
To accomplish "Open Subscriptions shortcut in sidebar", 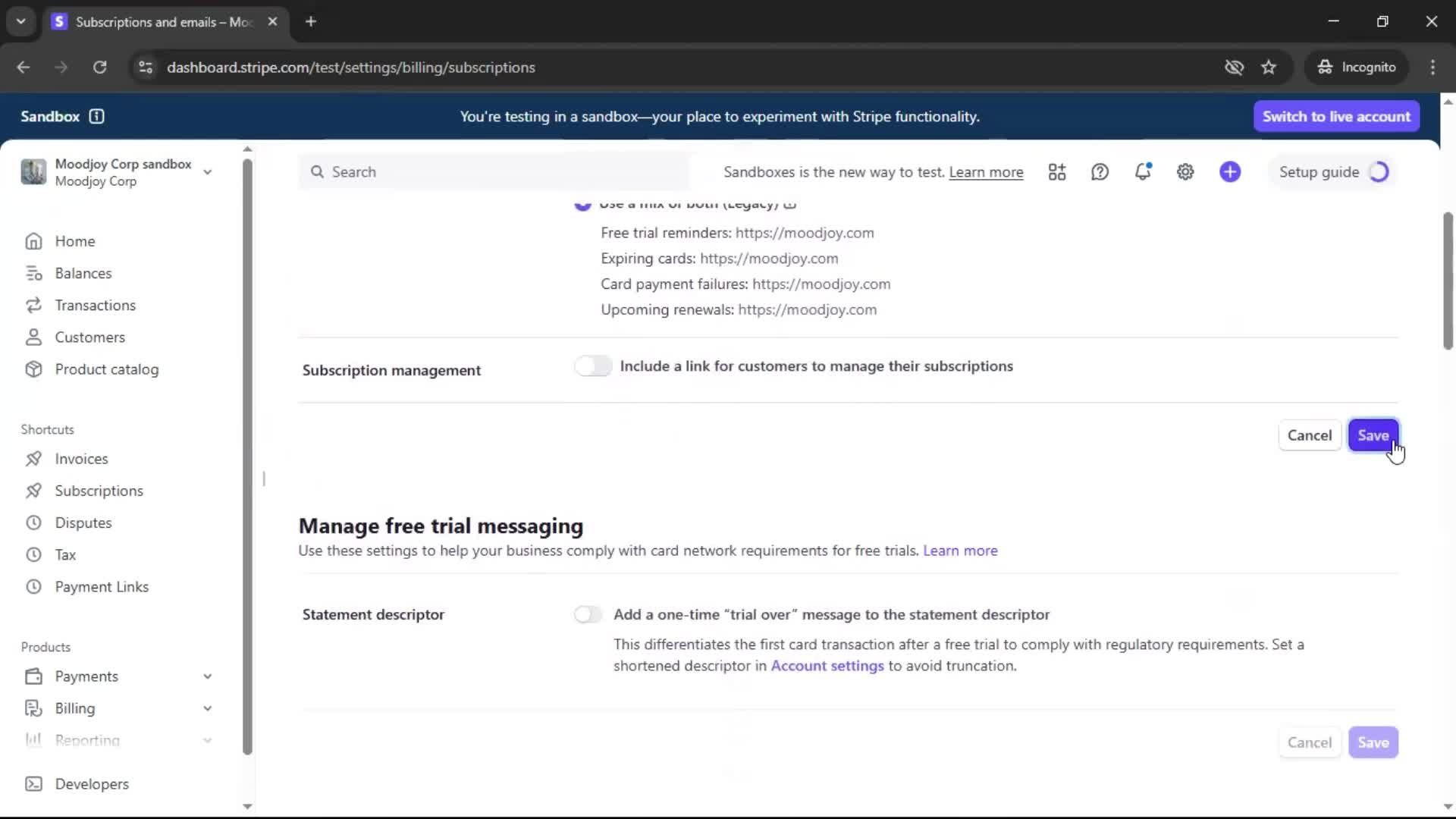I will click(x=99, y=491).
